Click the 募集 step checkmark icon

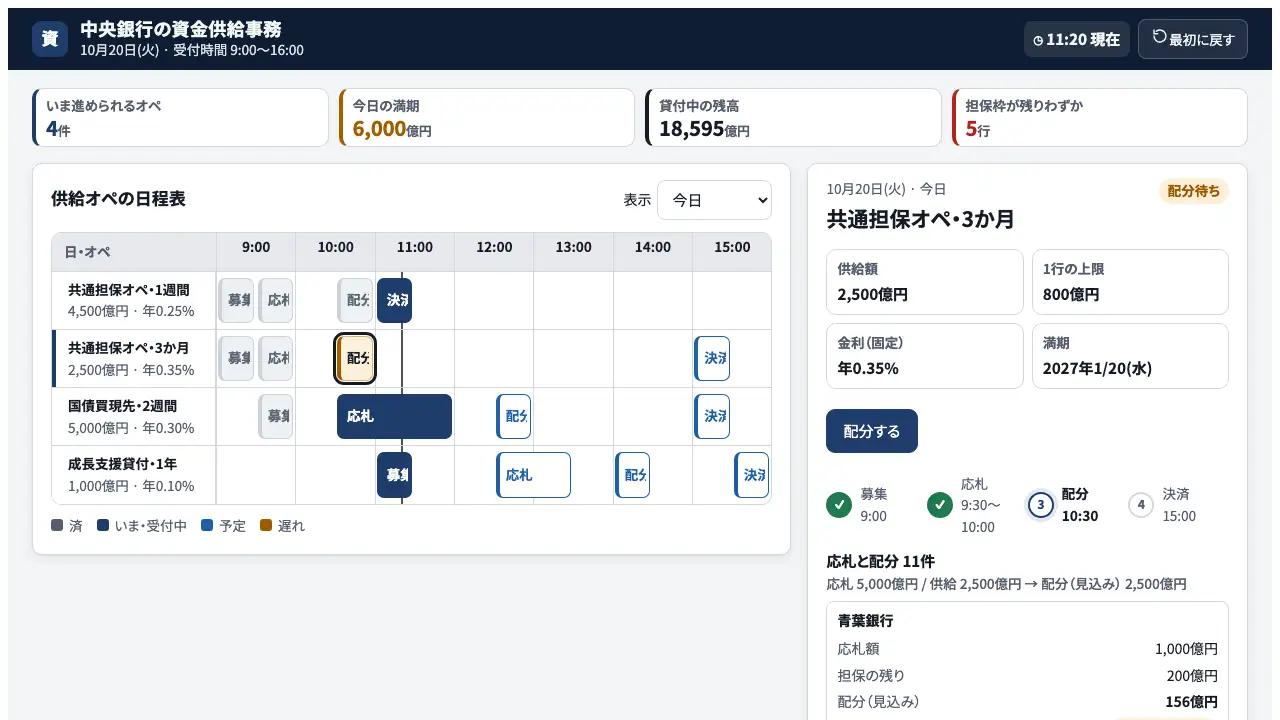pos(839,505)
